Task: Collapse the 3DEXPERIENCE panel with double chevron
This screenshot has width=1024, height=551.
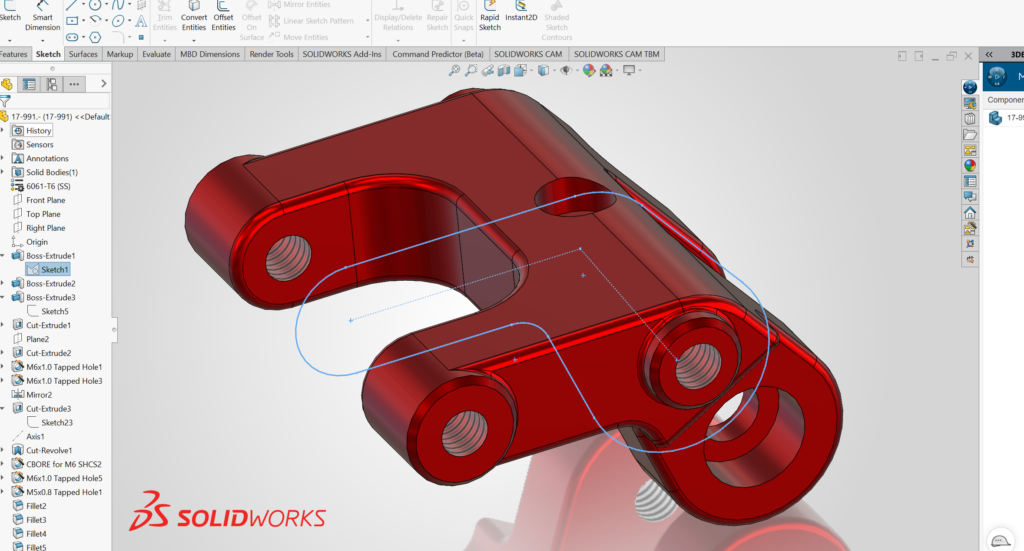Action: click(989, 55)
